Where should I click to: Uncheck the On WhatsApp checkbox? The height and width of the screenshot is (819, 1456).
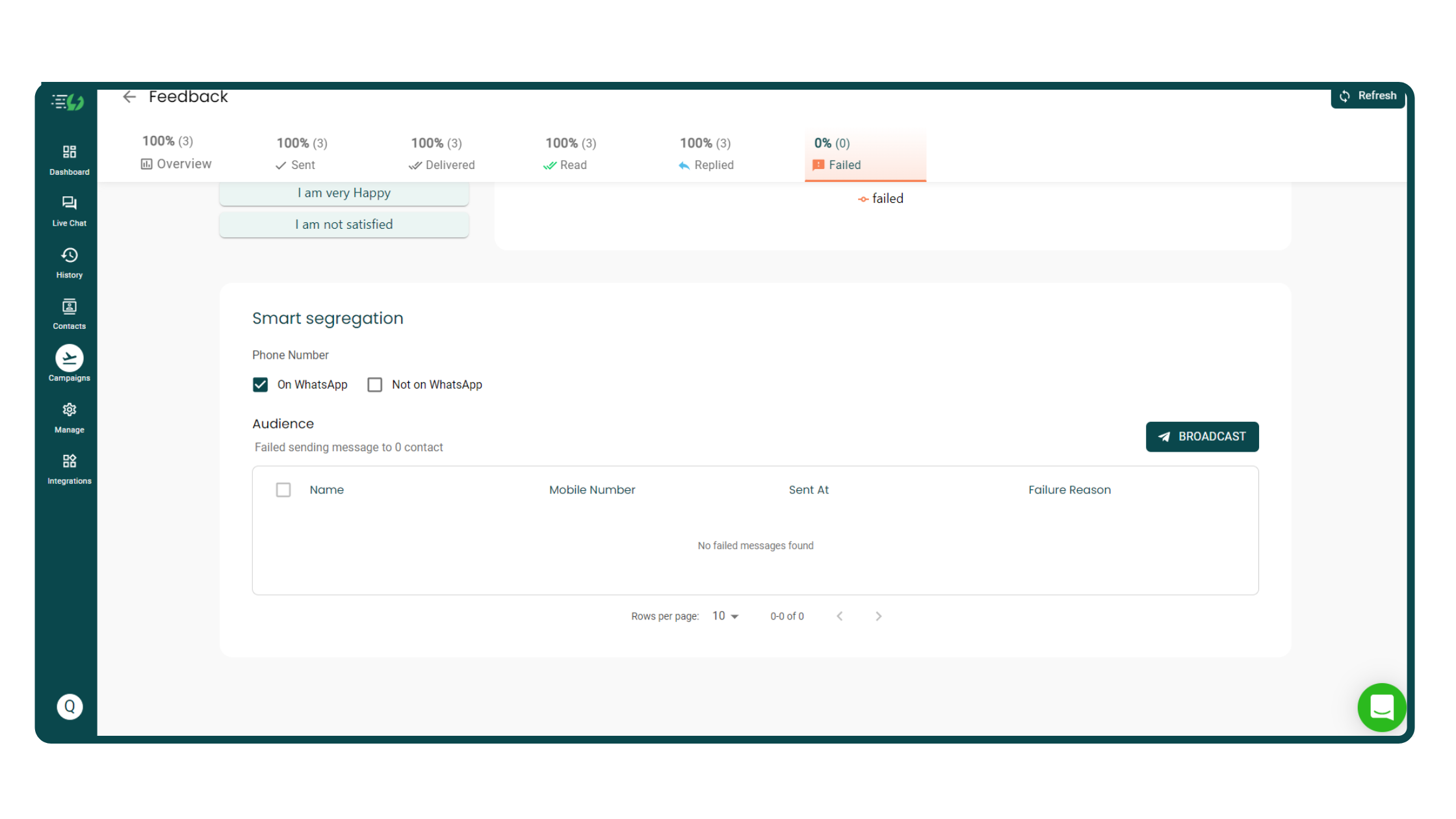[260, 385]
